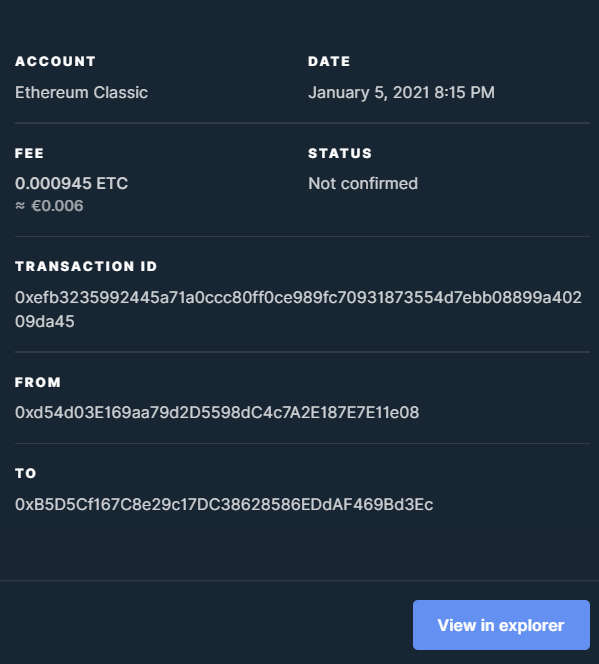Click the ACCOUNT heading label
The height and width of the screenshot is (664, 599).
[x=55, y=61]
